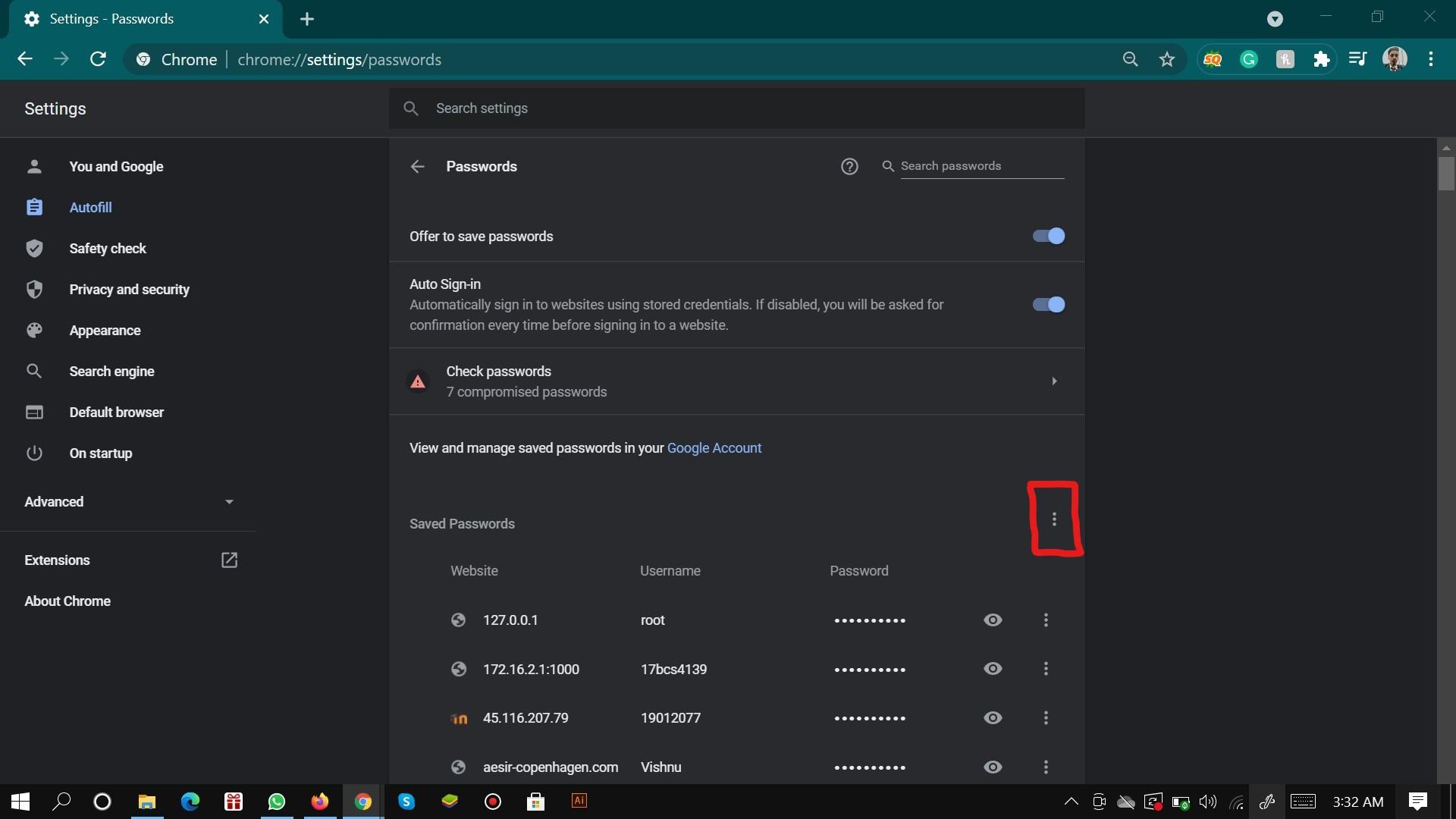Open zoom options magnifier in address bar
Viewport: 1456px width, 819px height.
pyautogui.click(x=1130, y=59)
